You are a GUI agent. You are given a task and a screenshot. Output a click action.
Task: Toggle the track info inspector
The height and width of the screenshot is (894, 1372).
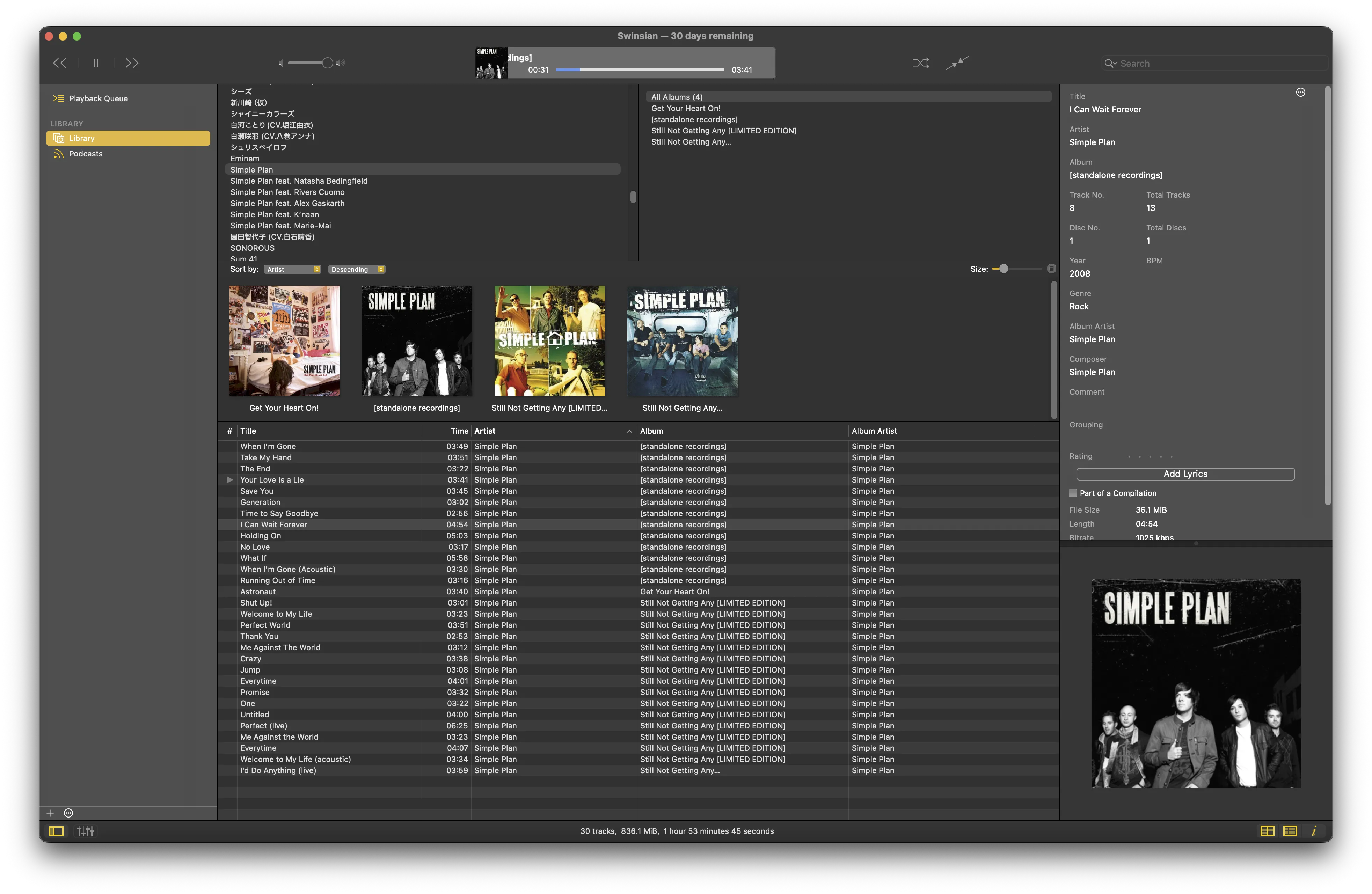[x=1314, y=830]
